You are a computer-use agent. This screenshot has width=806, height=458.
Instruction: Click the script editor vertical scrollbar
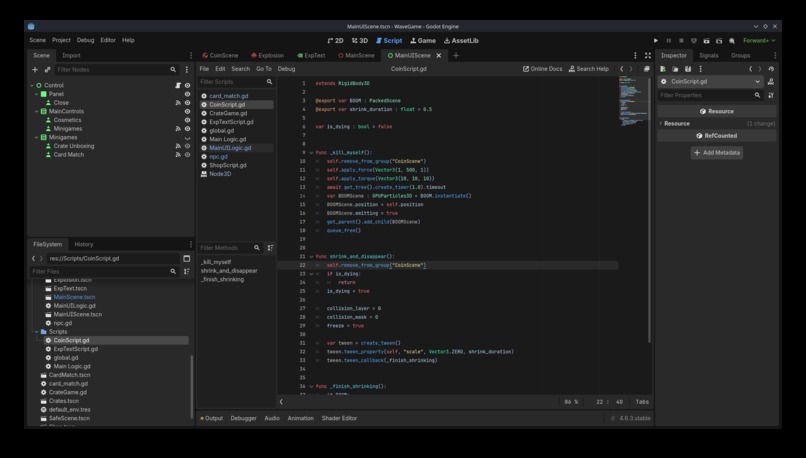650,210
